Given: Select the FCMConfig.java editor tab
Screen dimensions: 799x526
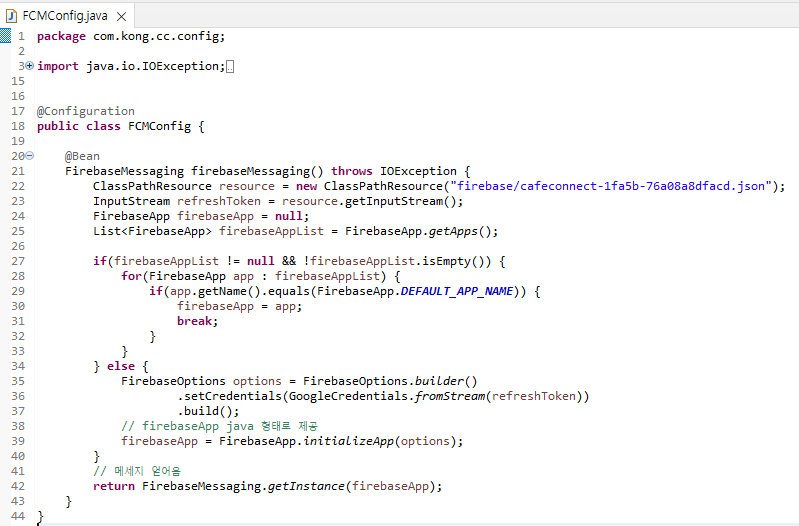Looking at the screenshot, I should pyautogui.click(x=67, y=16).
